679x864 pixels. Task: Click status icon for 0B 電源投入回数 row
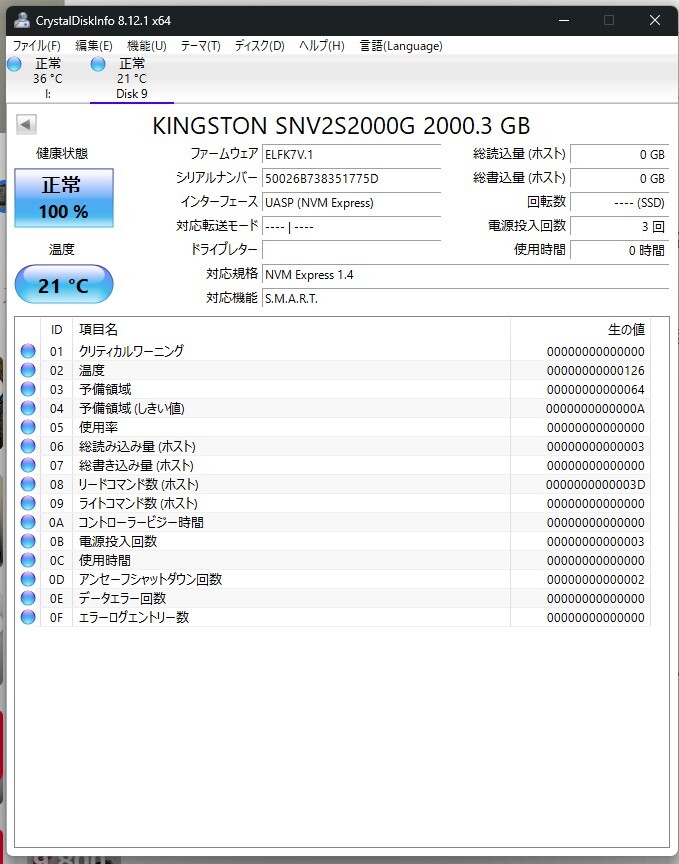(28, 541)
